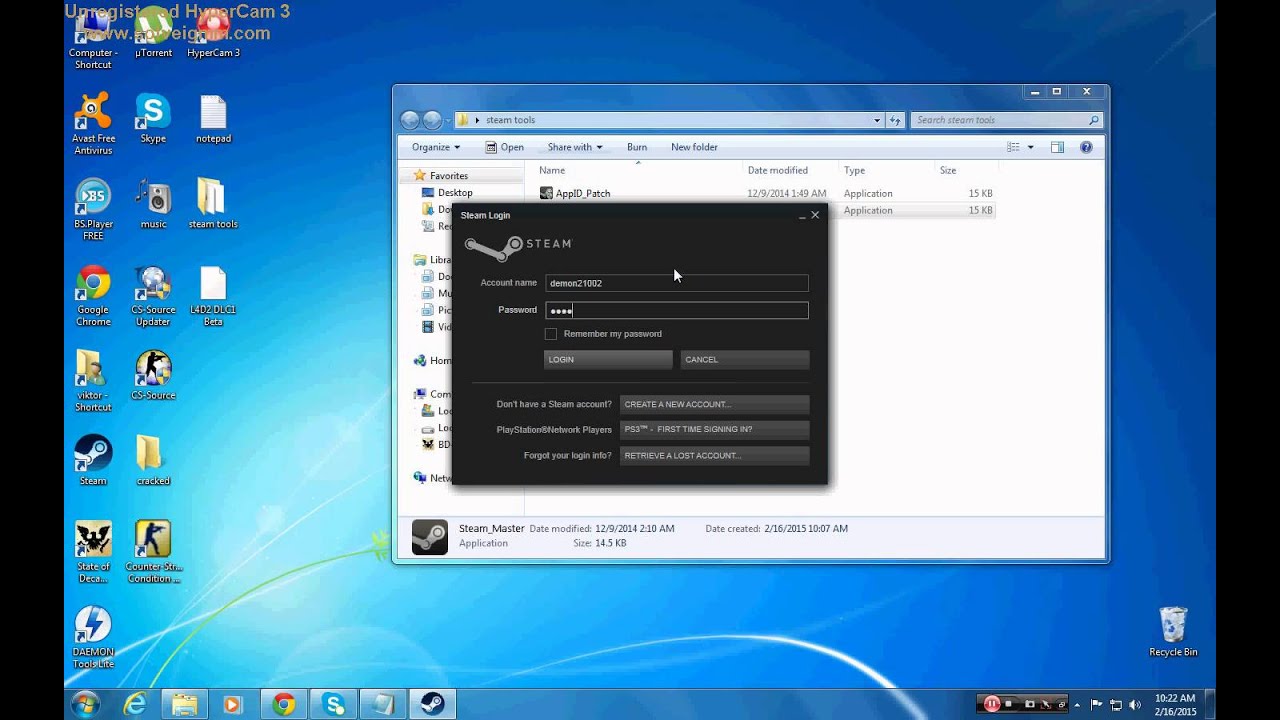Launch BS.Player FREE desktop icon
Screen dimensions: 1280x720
pos(93,210)
